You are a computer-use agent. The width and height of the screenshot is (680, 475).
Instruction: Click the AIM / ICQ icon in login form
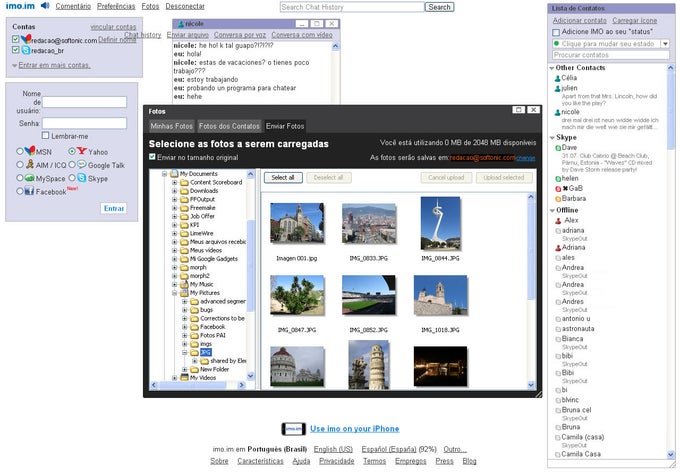click(x=30, y=164)
